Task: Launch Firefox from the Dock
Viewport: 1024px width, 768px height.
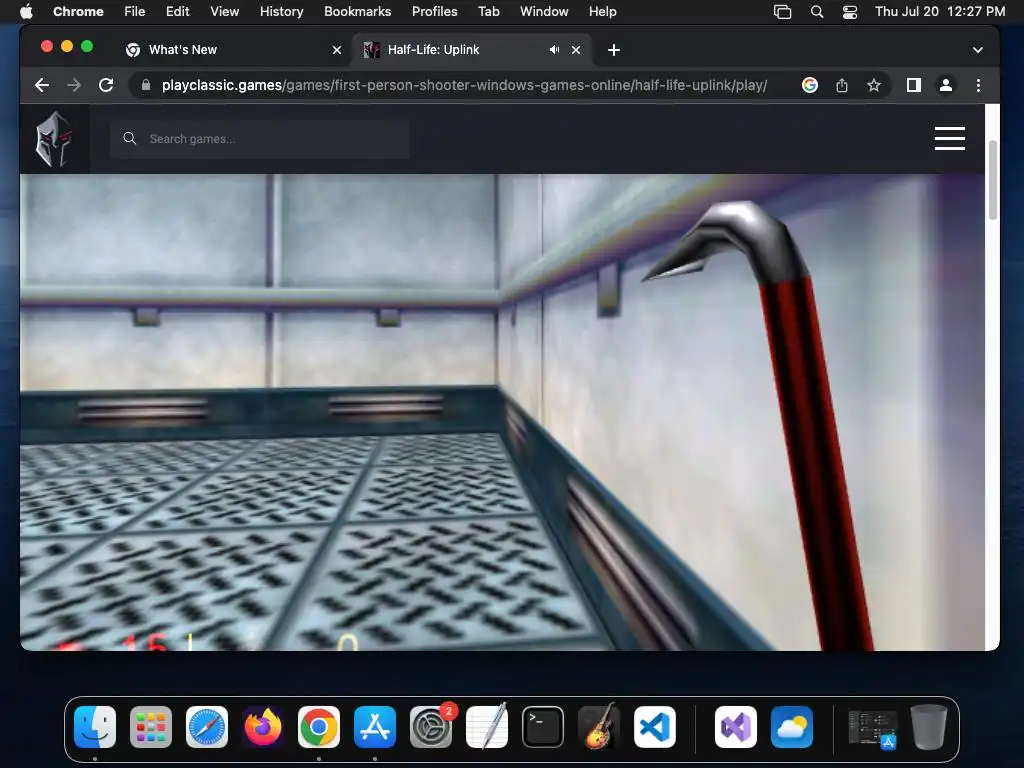Action: tap(263, 727)
